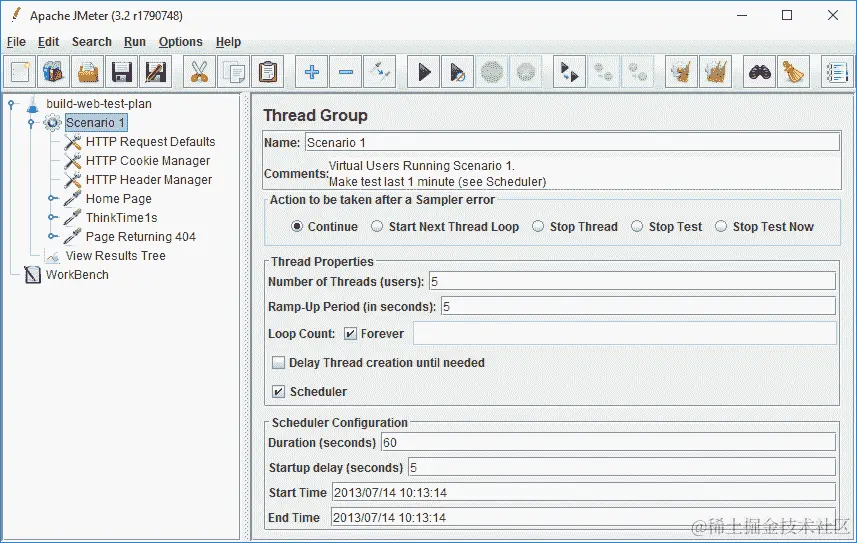Click the Comments text area
The image size is (857, 543).
[584, 173]
